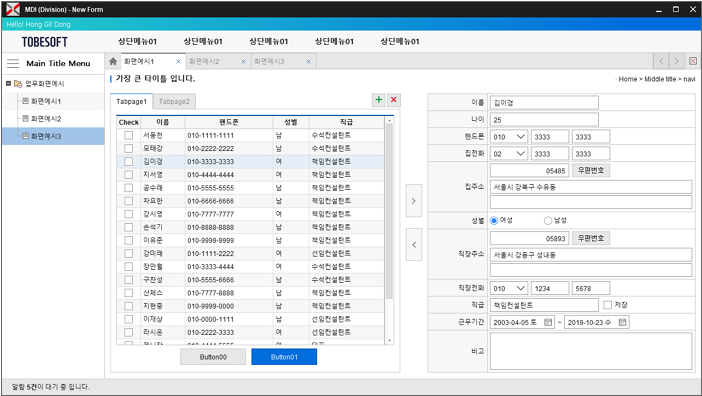
Task: Select the 이유준 name cell
Action: [x=163, y=240]
